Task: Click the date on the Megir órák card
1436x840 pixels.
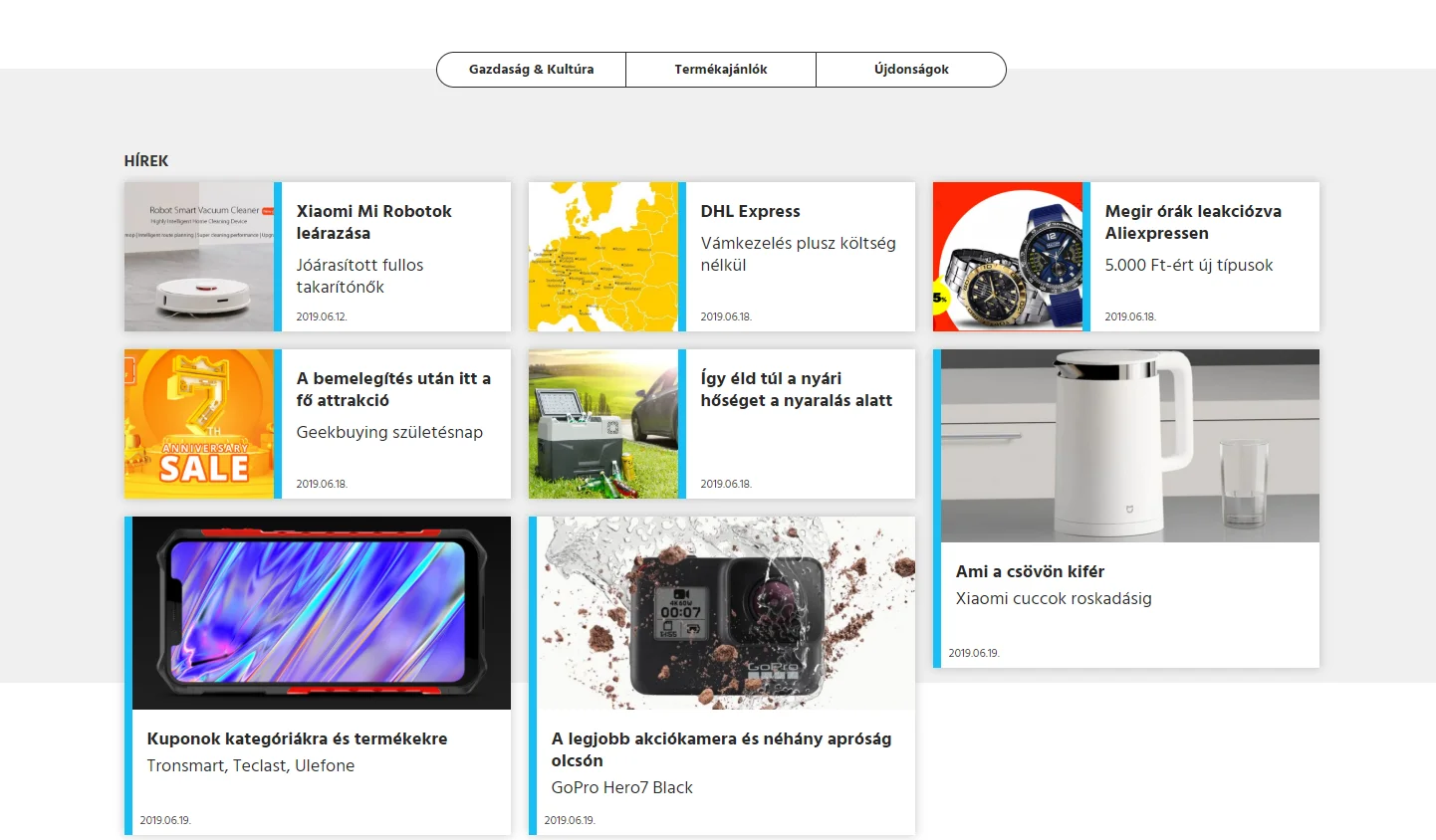Action: click(1130, 316)
